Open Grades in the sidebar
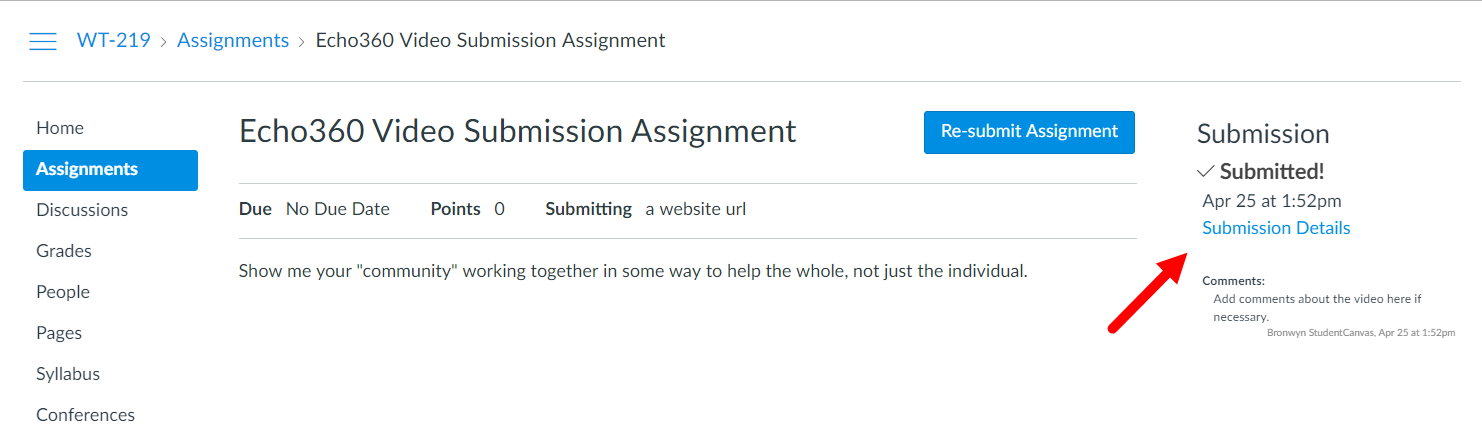The height and width of the screenshot is (438, 1482). point(64,251)
